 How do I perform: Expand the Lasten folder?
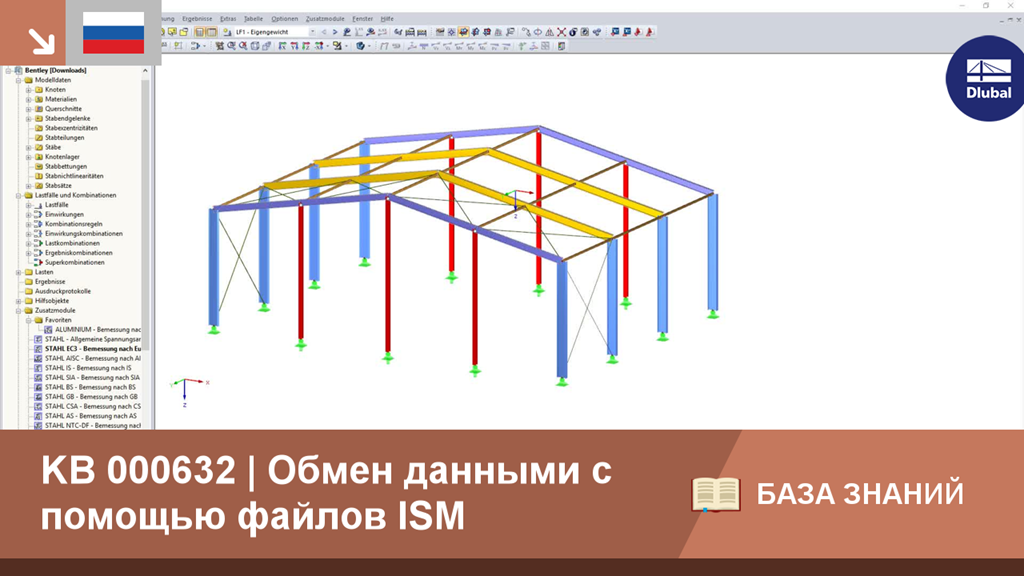point(19,272)
